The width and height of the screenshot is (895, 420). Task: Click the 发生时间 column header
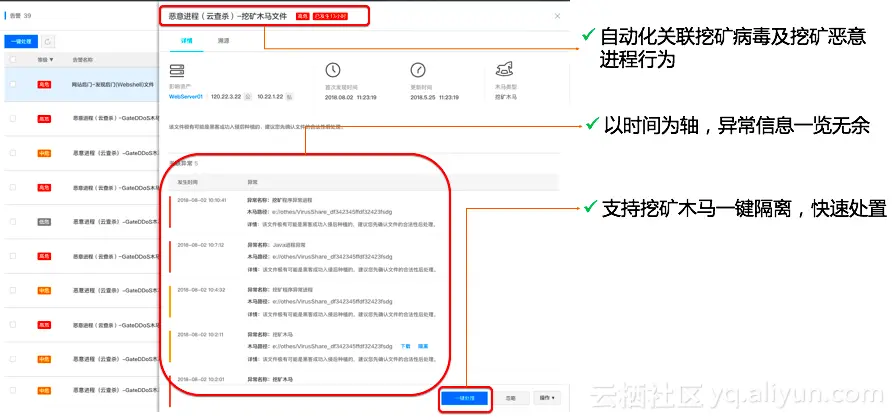(x=188, y=182)
